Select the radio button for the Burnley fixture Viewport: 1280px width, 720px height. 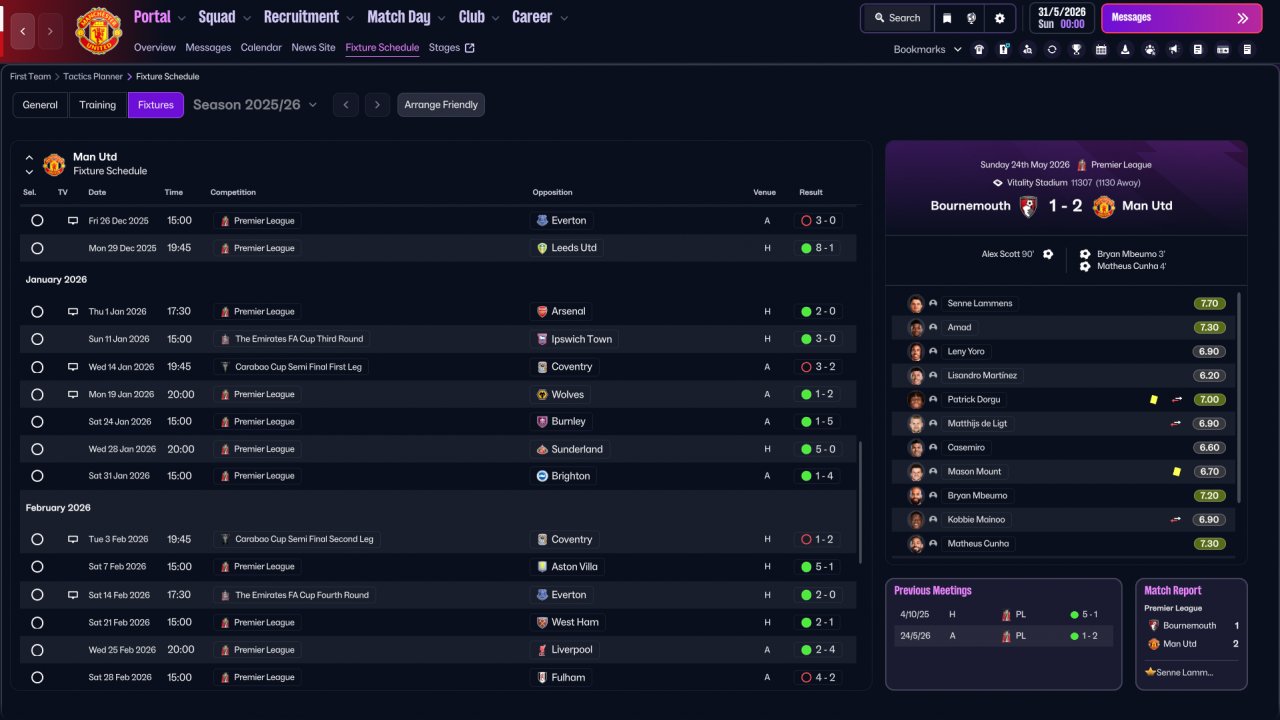click(x=37, y=421)
